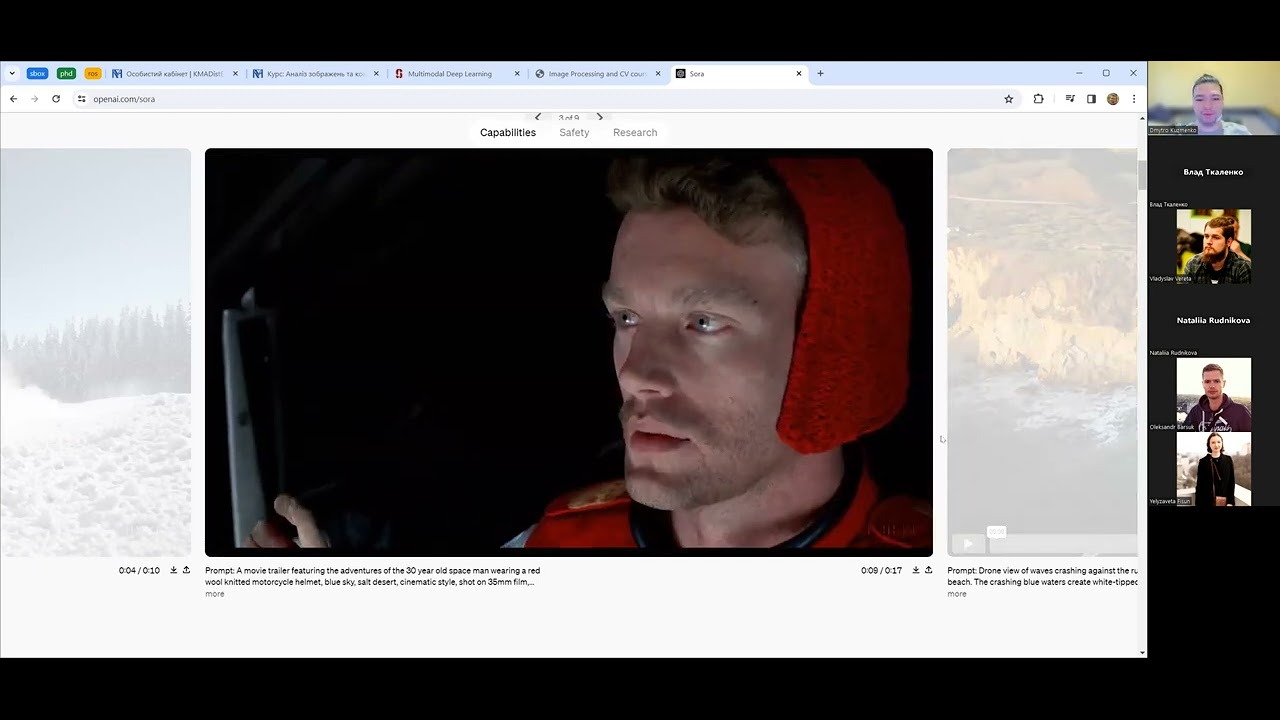
Task: Select Dmytro Kuzmenko's video tile
Action: coord(1213,98)
